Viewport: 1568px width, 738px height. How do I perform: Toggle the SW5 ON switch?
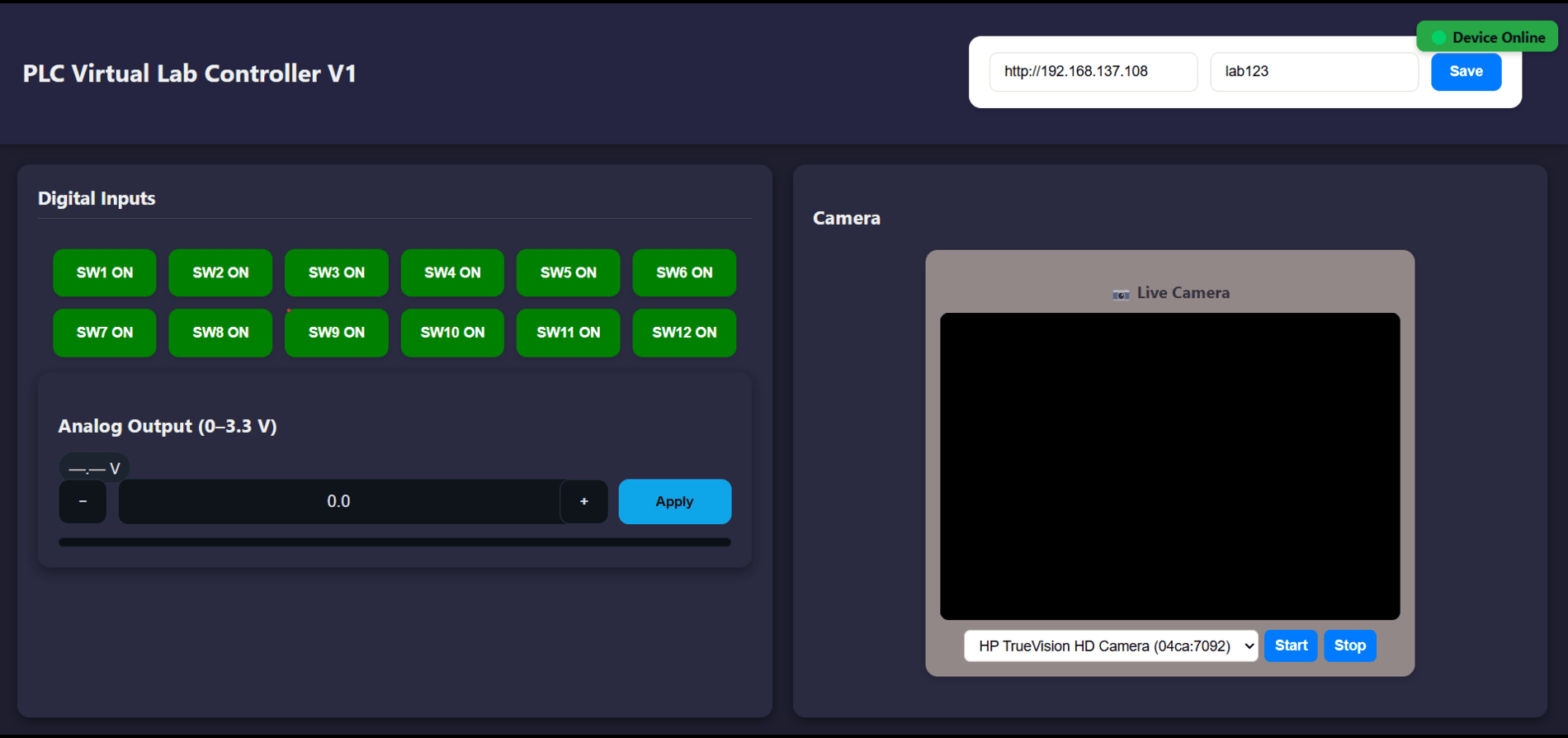(569, 272)
